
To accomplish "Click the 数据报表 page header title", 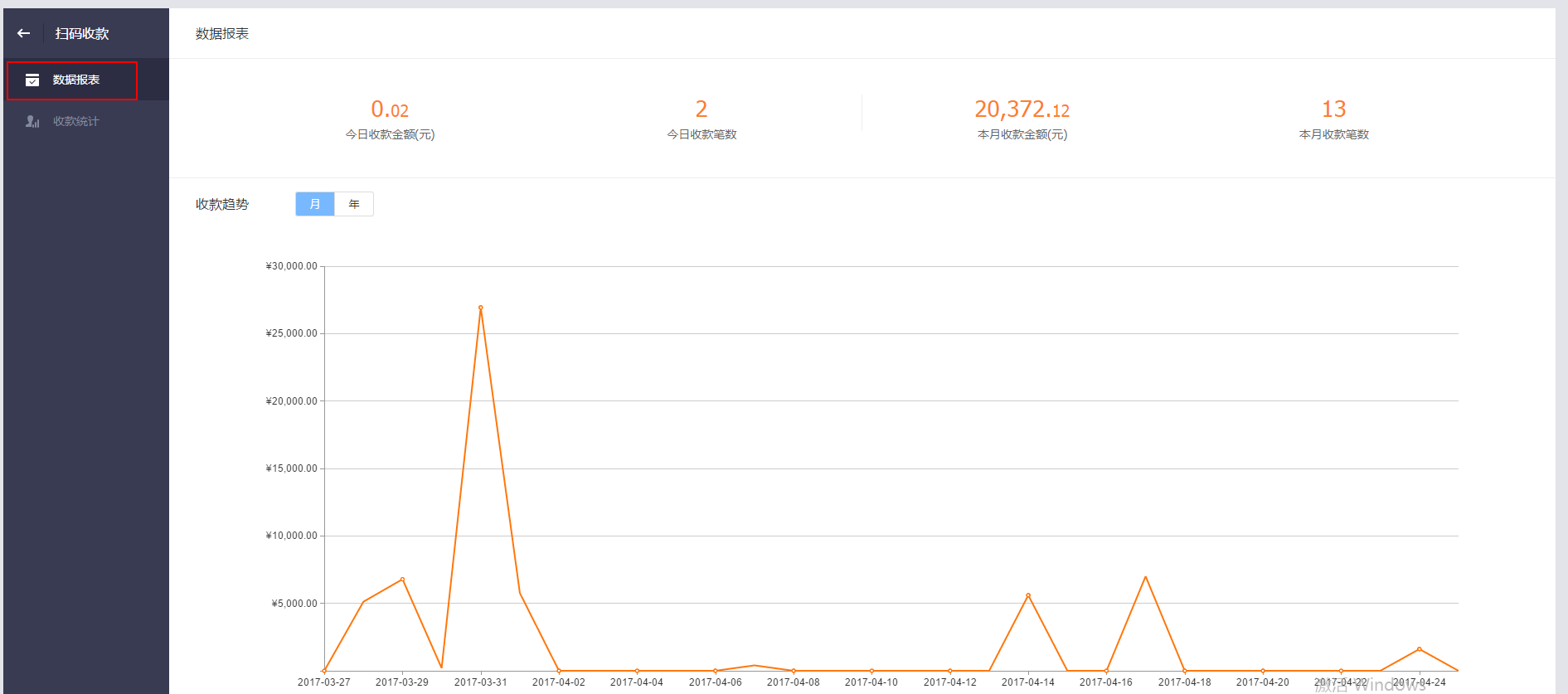I will [222, 33].
